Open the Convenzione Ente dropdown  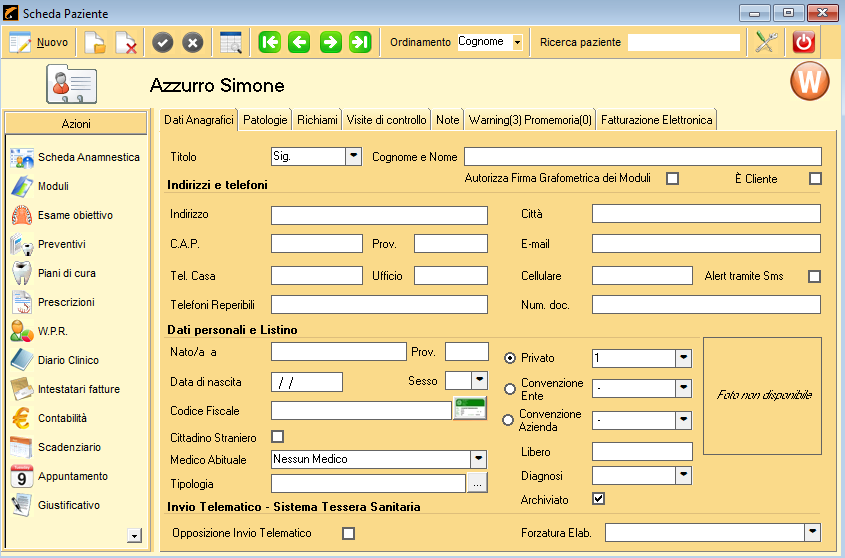(684, 388)
